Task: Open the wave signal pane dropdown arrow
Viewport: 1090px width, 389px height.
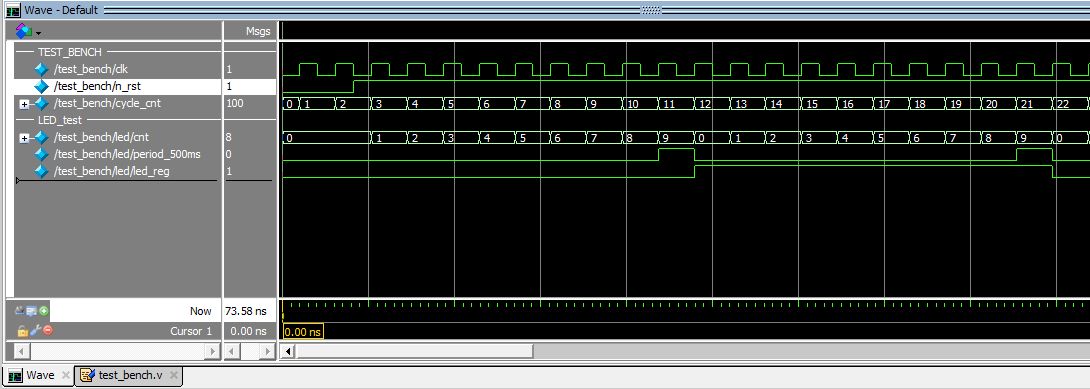Action: [38, 33]
